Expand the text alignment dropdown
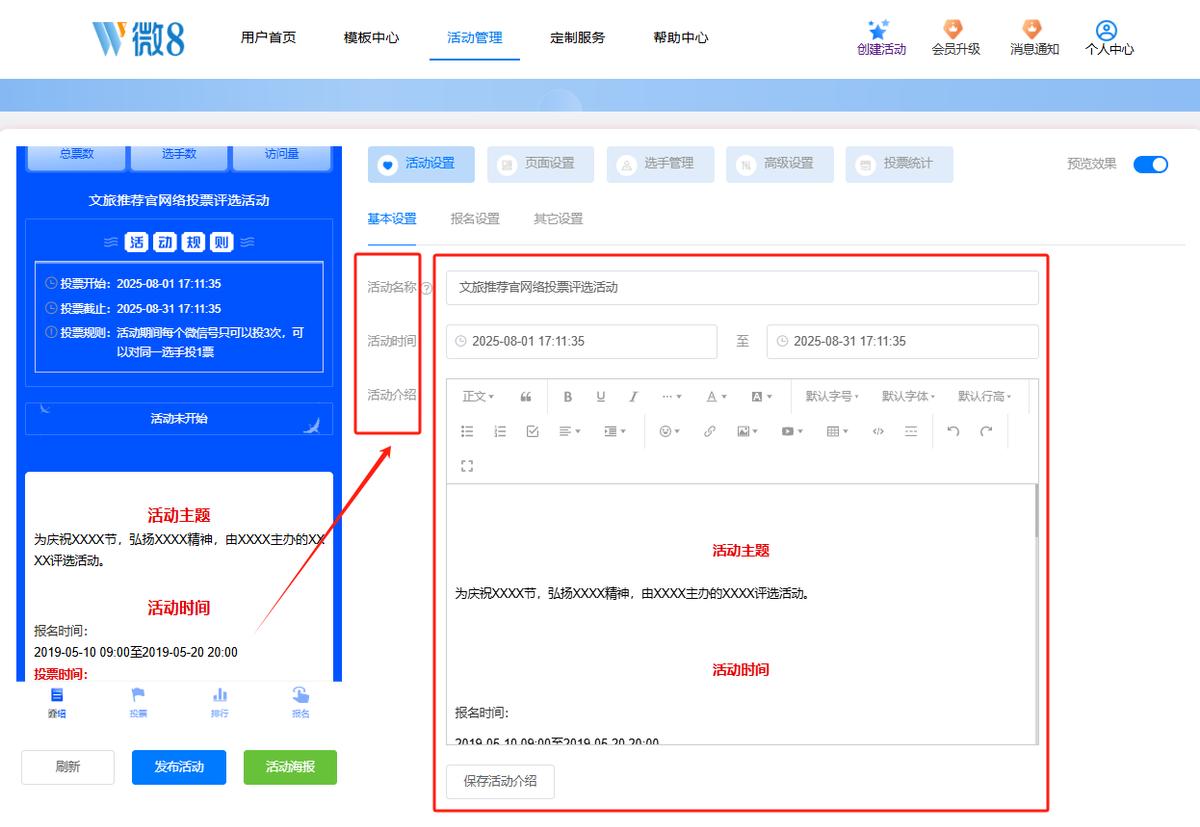This screenshot has width=1200, height=827. 569,431
